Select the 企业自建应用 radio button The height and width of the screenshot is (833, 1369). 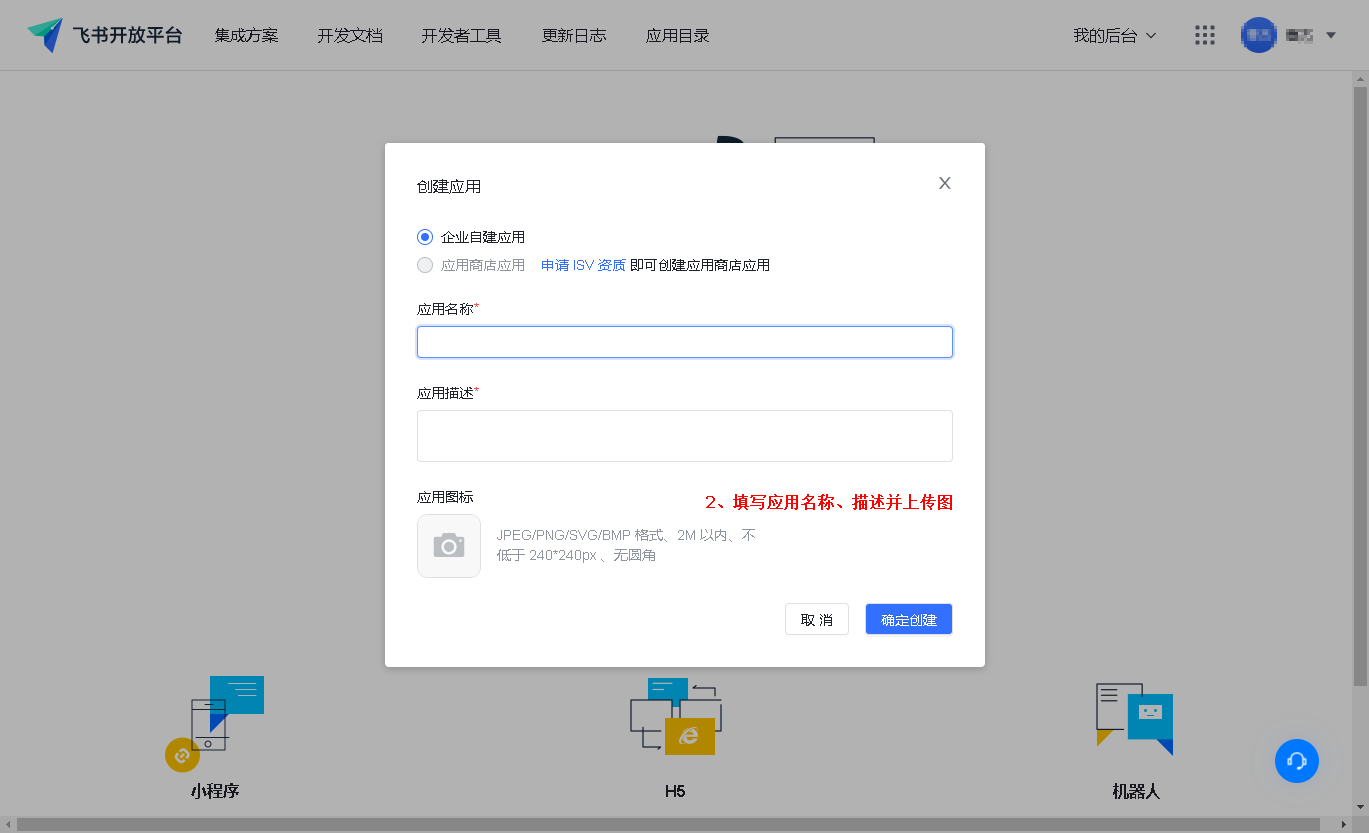[425, 237]
